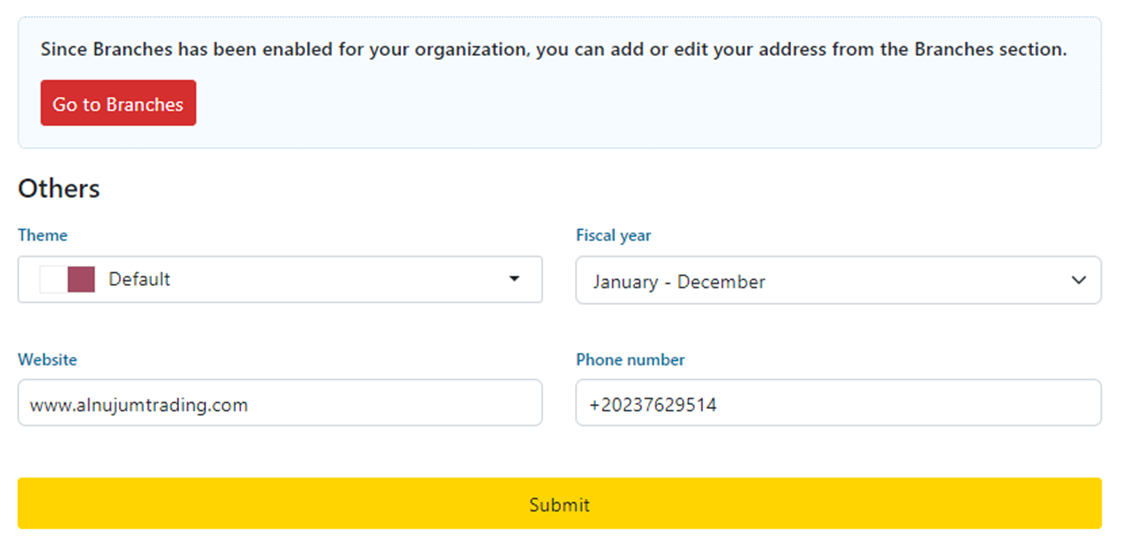Select the Default theme text

point(139,280)
